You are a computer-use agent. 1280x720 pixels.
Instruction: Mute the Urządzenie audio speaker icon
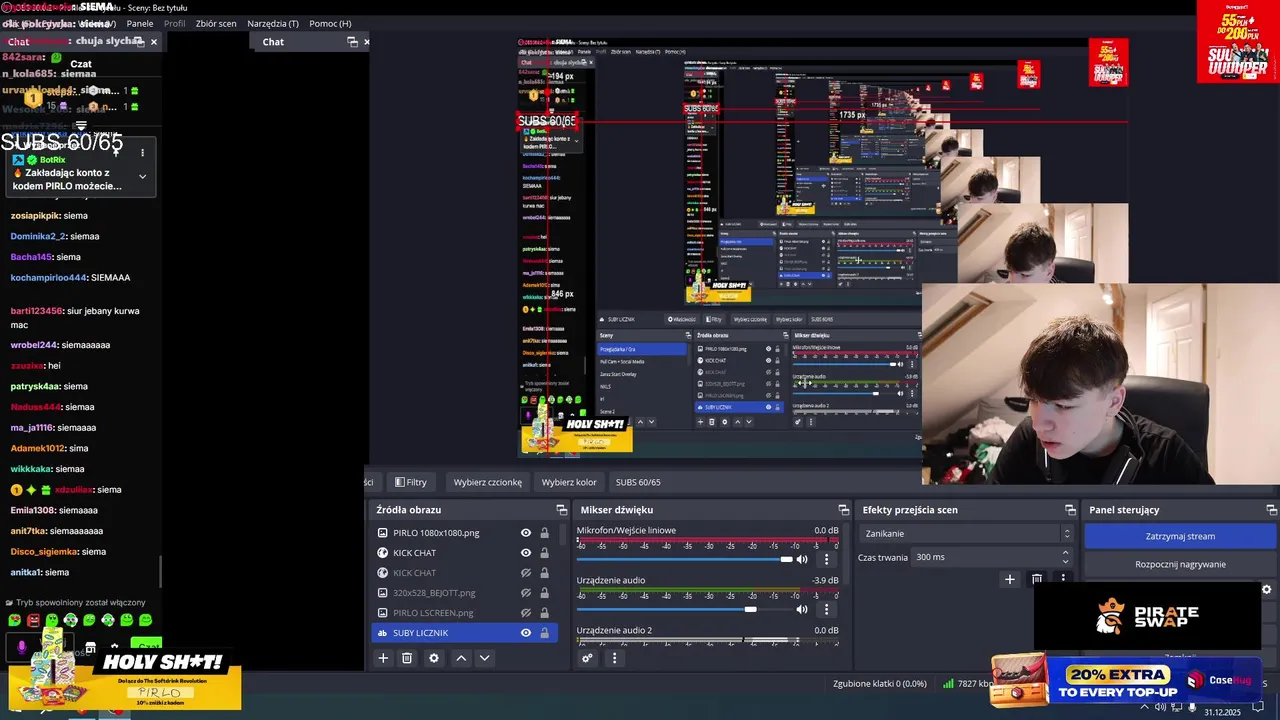[802, 609]
